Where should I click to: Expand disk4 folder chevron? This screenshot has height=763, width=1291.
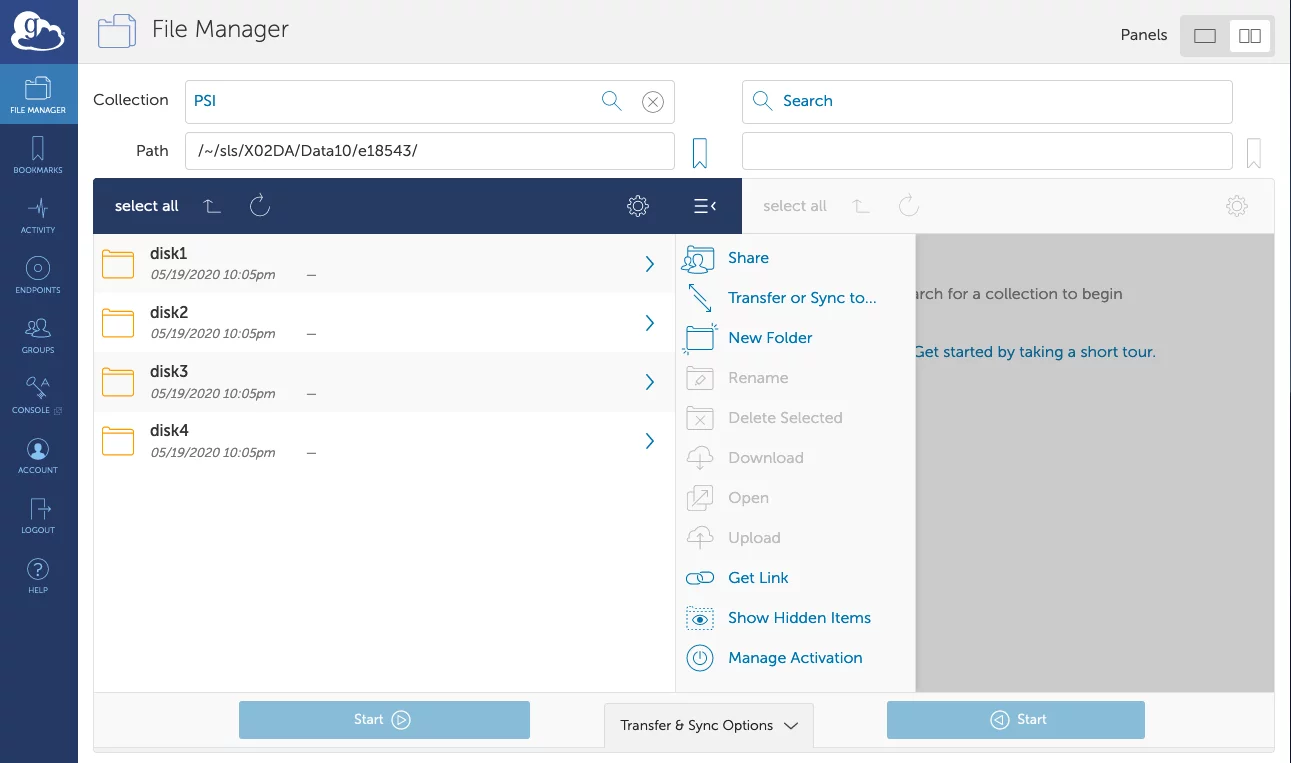650,441
